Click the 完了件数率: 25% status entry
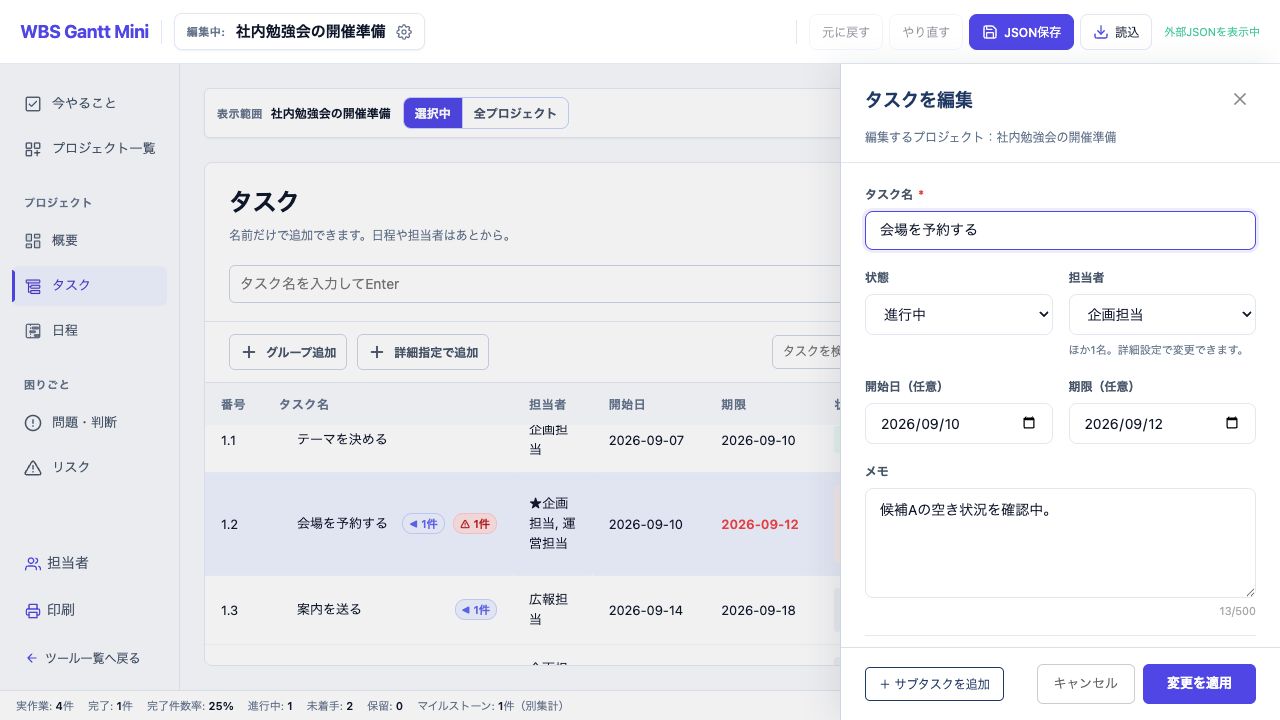The height and width of the screenshot is (720, 1280). 190,706
